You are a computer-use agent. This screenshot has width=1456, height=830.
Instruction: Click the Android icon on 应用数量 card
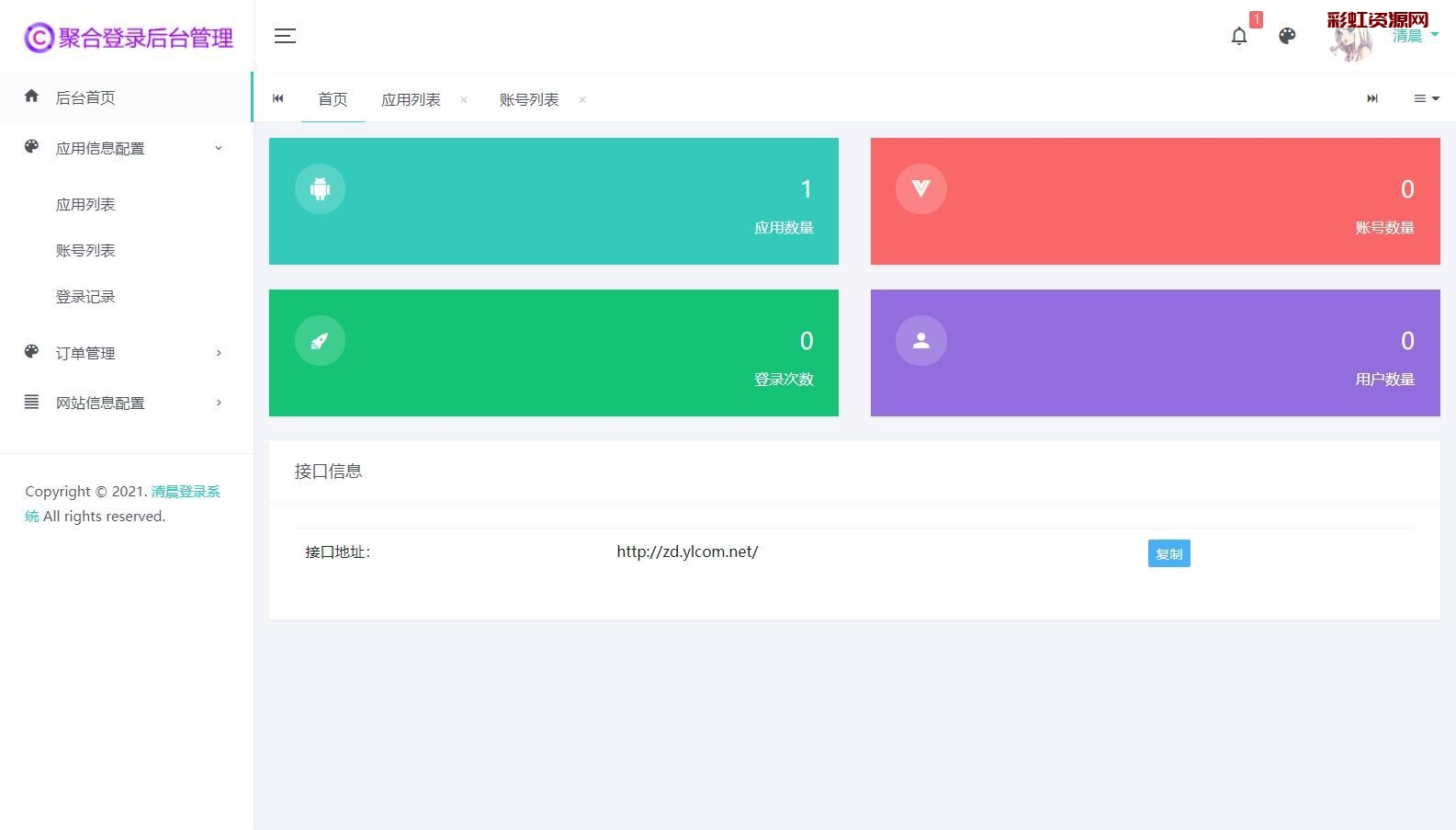pos(320,188)
